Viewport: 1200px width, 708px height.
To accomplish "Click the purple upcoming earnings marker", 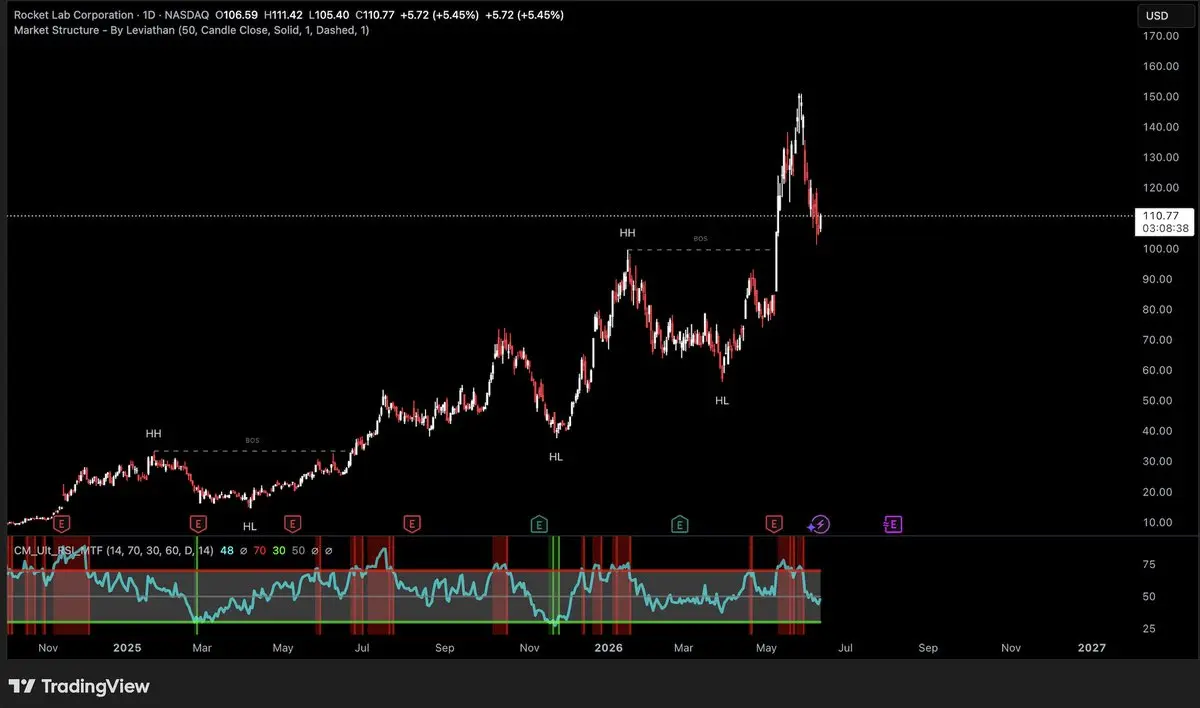I will 893,523.
